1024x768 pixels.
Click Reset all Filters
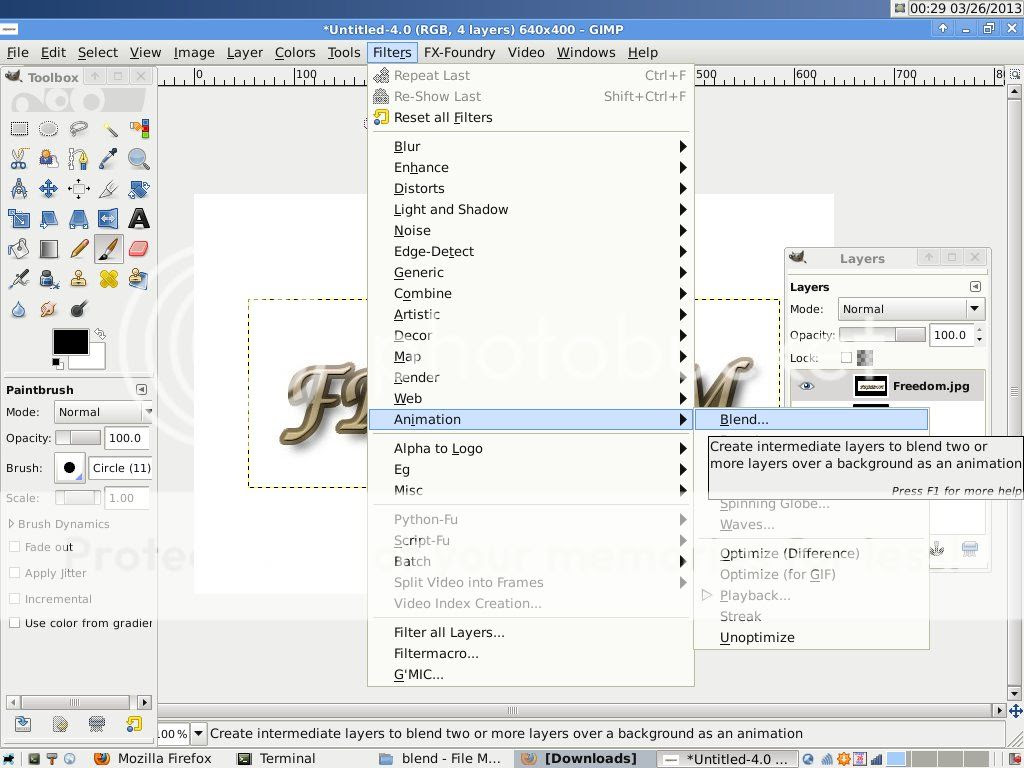pos(443,117)
